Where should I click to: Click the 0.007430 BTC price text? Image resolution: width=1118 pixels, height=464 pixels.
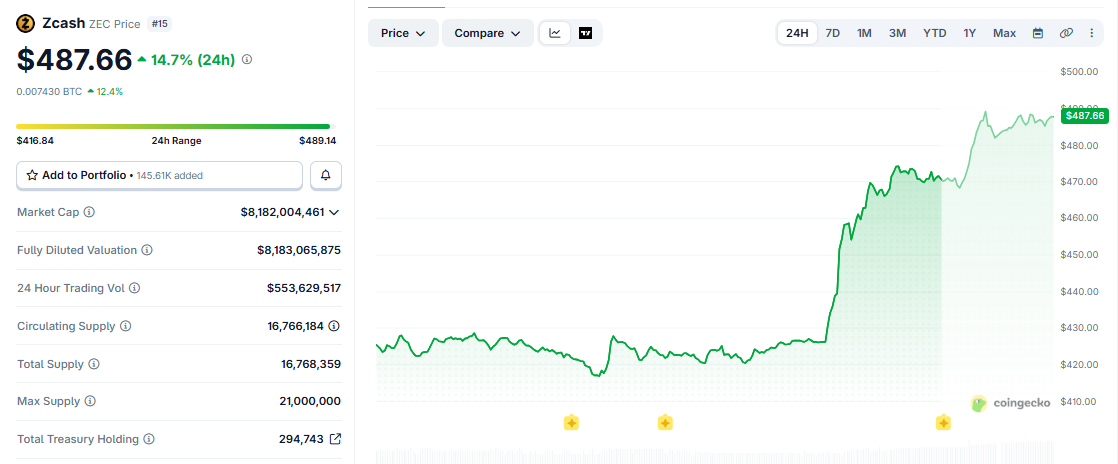(x=49, y=91)
